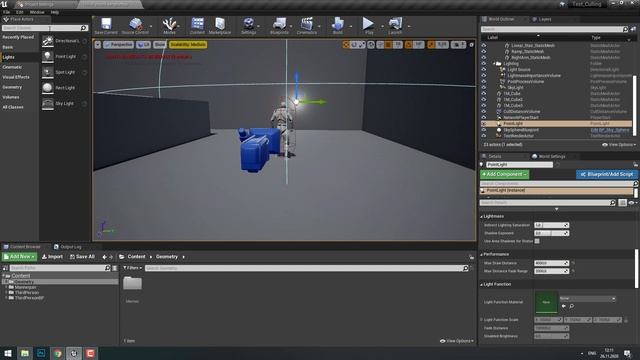Toggle Use Area Shadows for Stationary checkbox

[537, 241]
